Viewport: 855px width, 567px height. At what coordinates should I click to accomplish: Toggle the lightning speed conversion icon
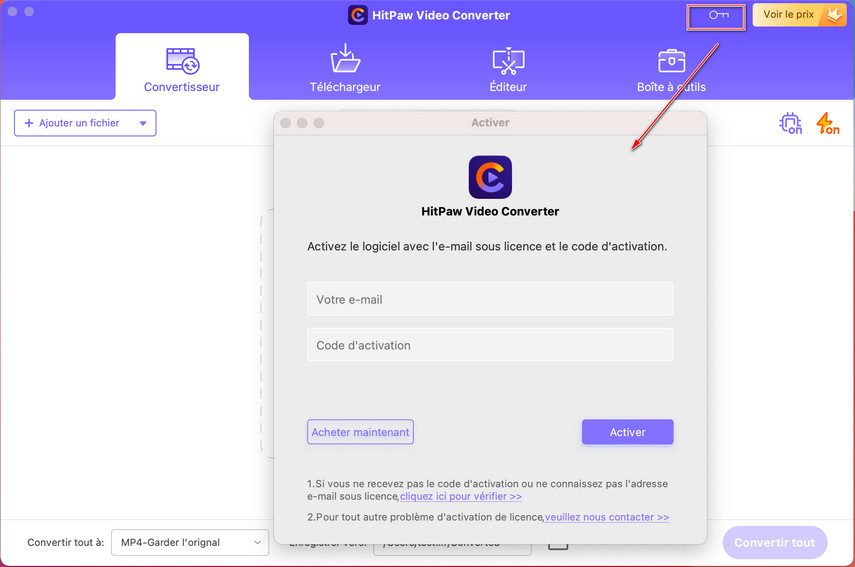(827, 123)
